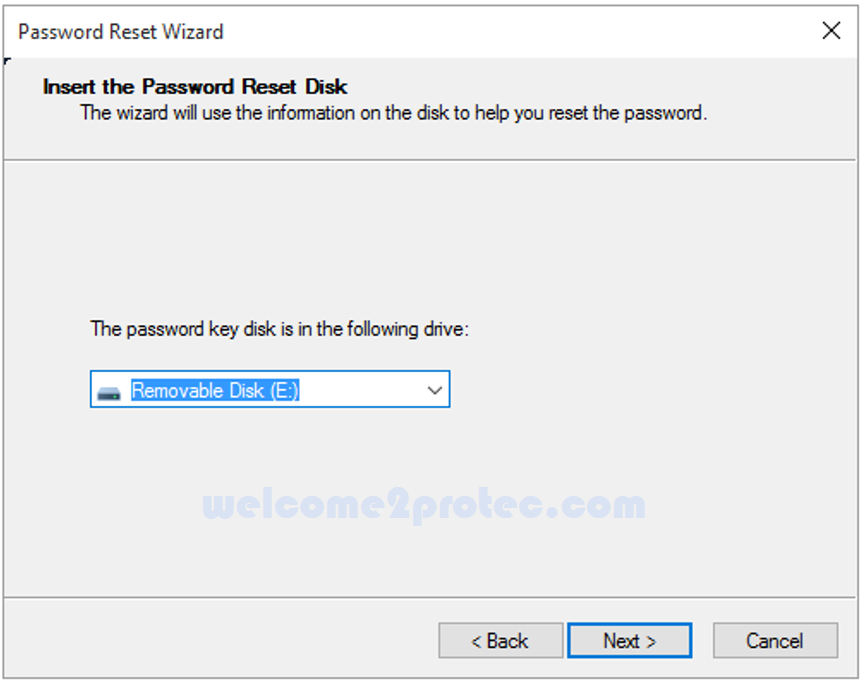
Task: Click the word Wizard in window title
Action: point(193,32)
